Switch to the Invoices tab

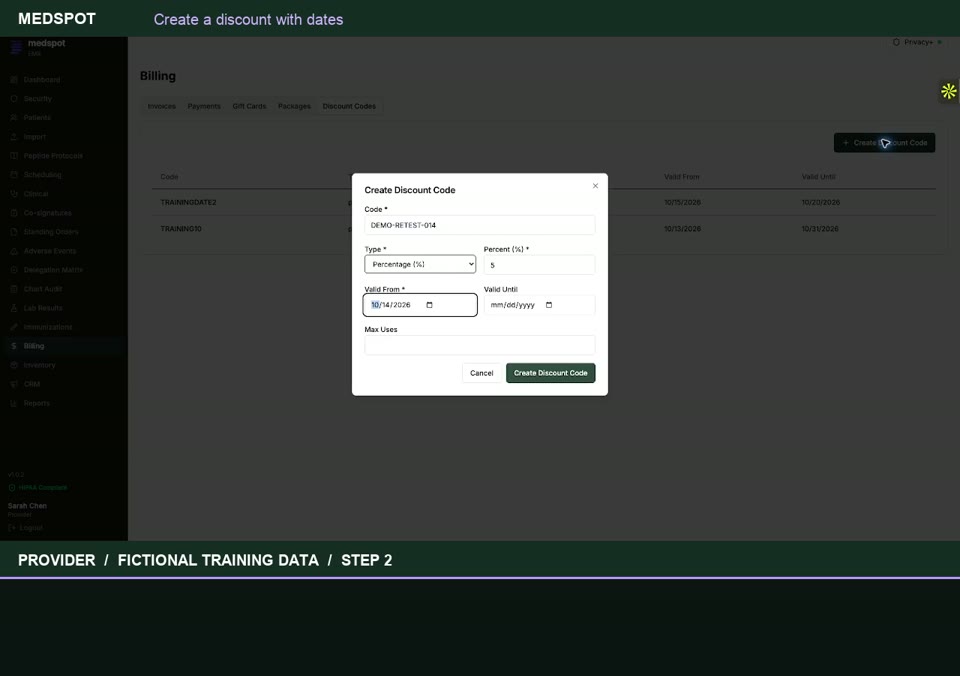(x=162, y=106)
